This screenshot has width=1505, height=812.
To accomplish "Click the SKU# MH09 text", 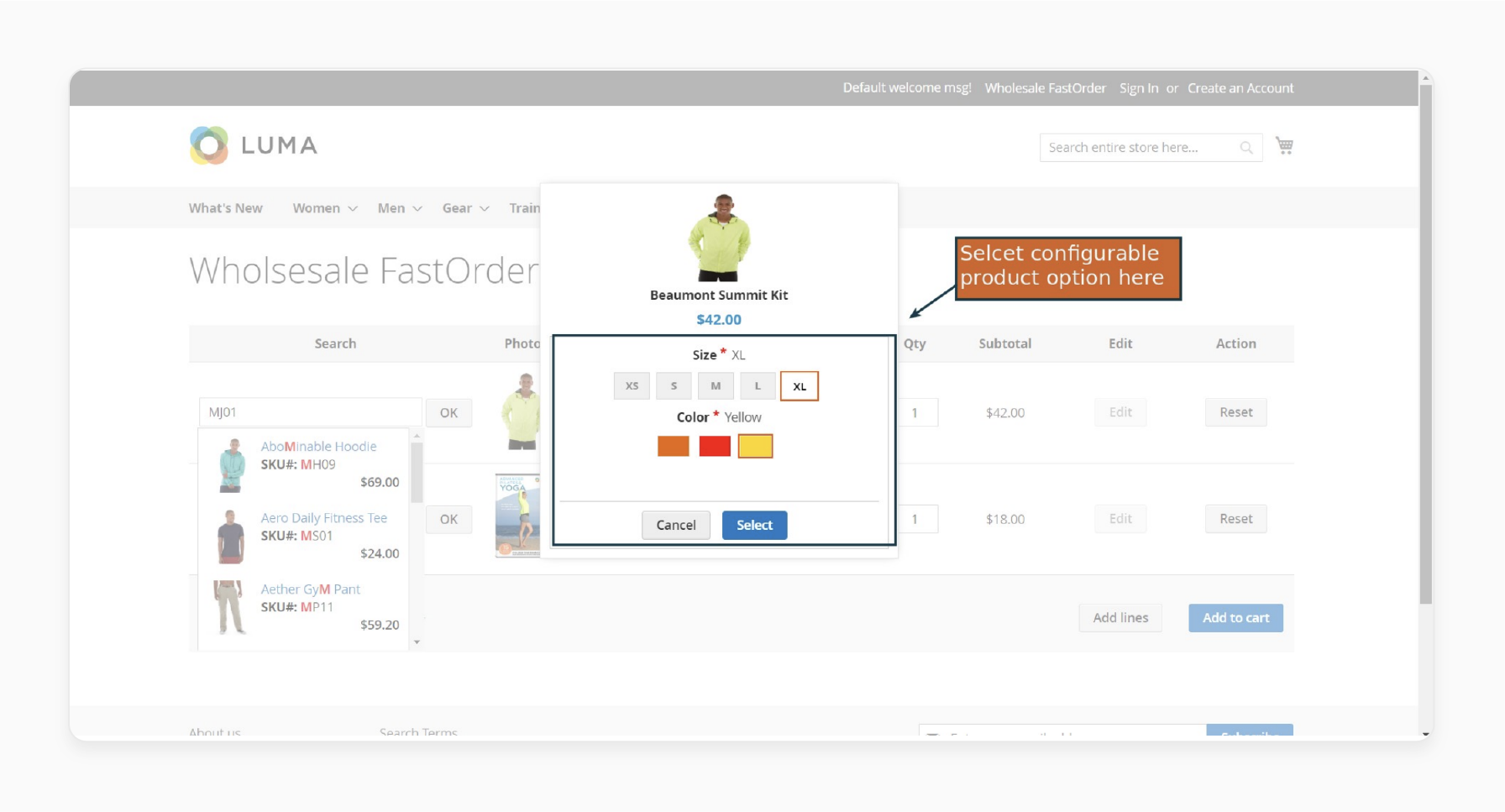I will [x=298, y=464].
